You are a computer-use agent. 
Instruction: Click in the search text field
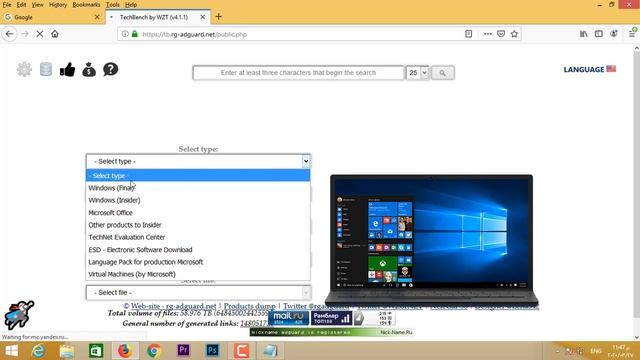[x=298, y=73]
